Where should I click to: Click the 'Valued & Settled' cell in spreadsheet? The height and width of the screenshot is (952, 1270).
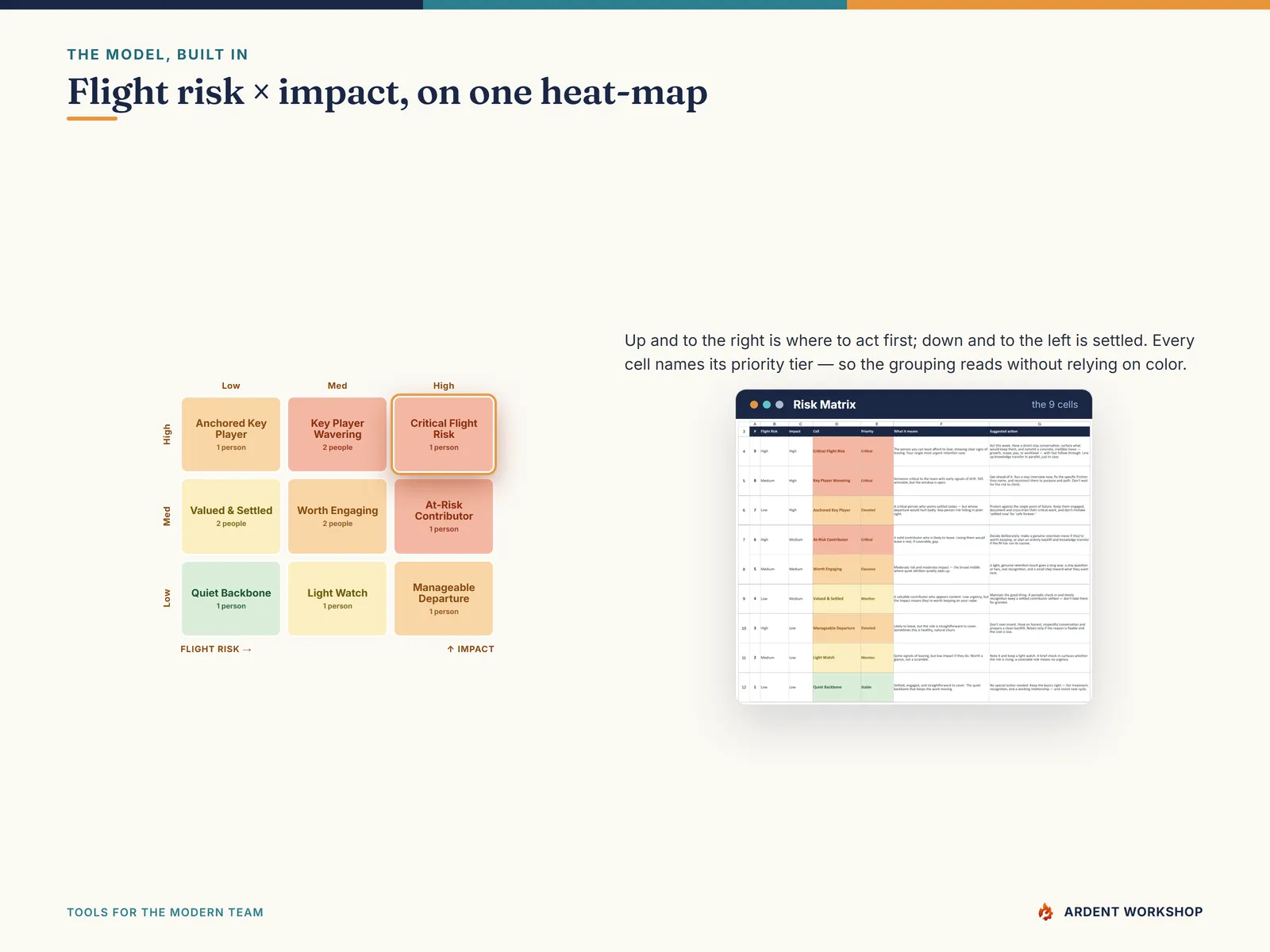836,598
